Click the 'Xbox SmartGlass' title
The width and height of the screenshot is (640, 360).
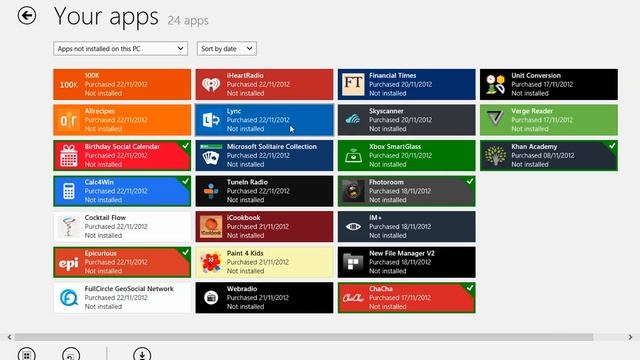[395, 147]
